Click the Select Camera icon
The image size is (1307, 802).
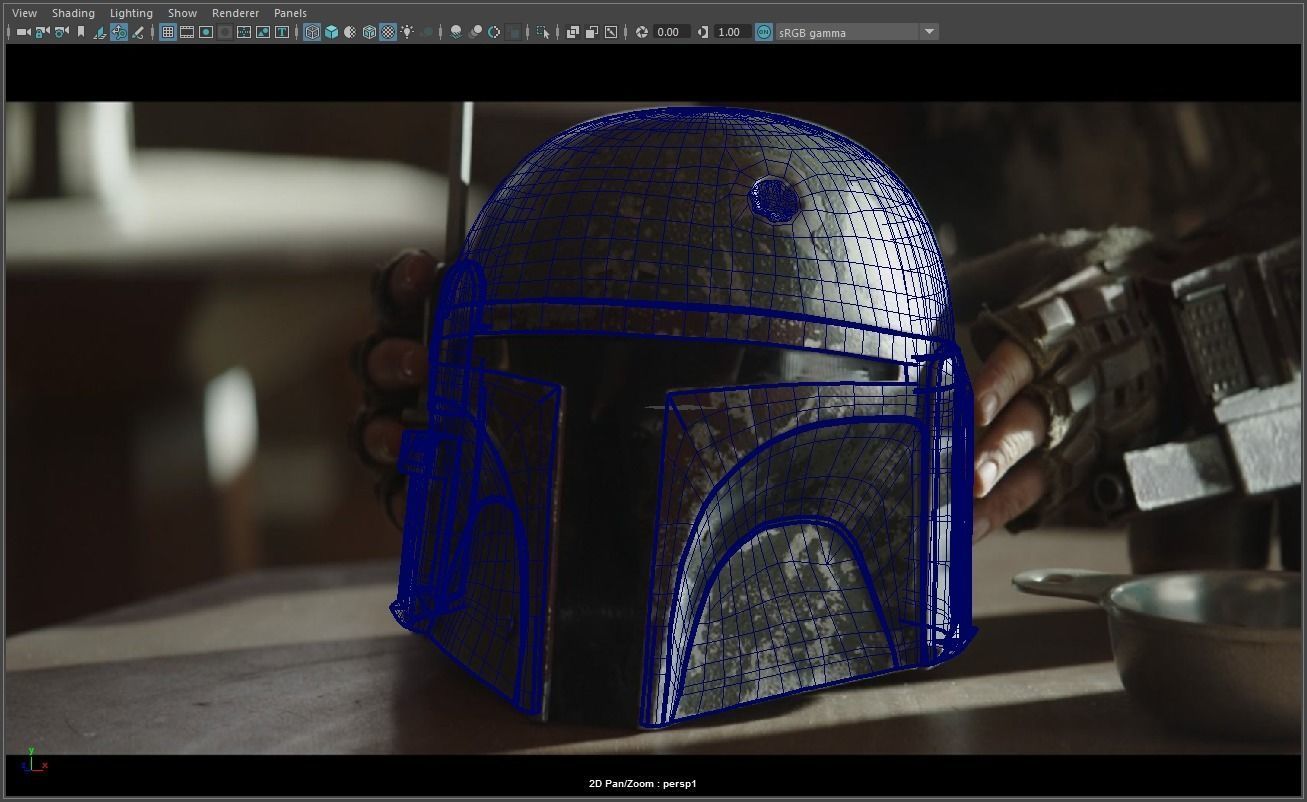(23, 32)
